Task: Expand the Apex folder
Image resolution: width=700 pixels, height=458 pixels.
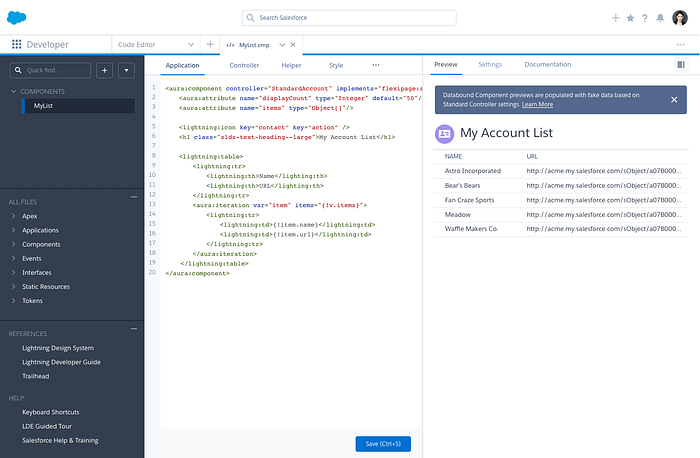Action: pyautogui.click(x=12, y=216)
